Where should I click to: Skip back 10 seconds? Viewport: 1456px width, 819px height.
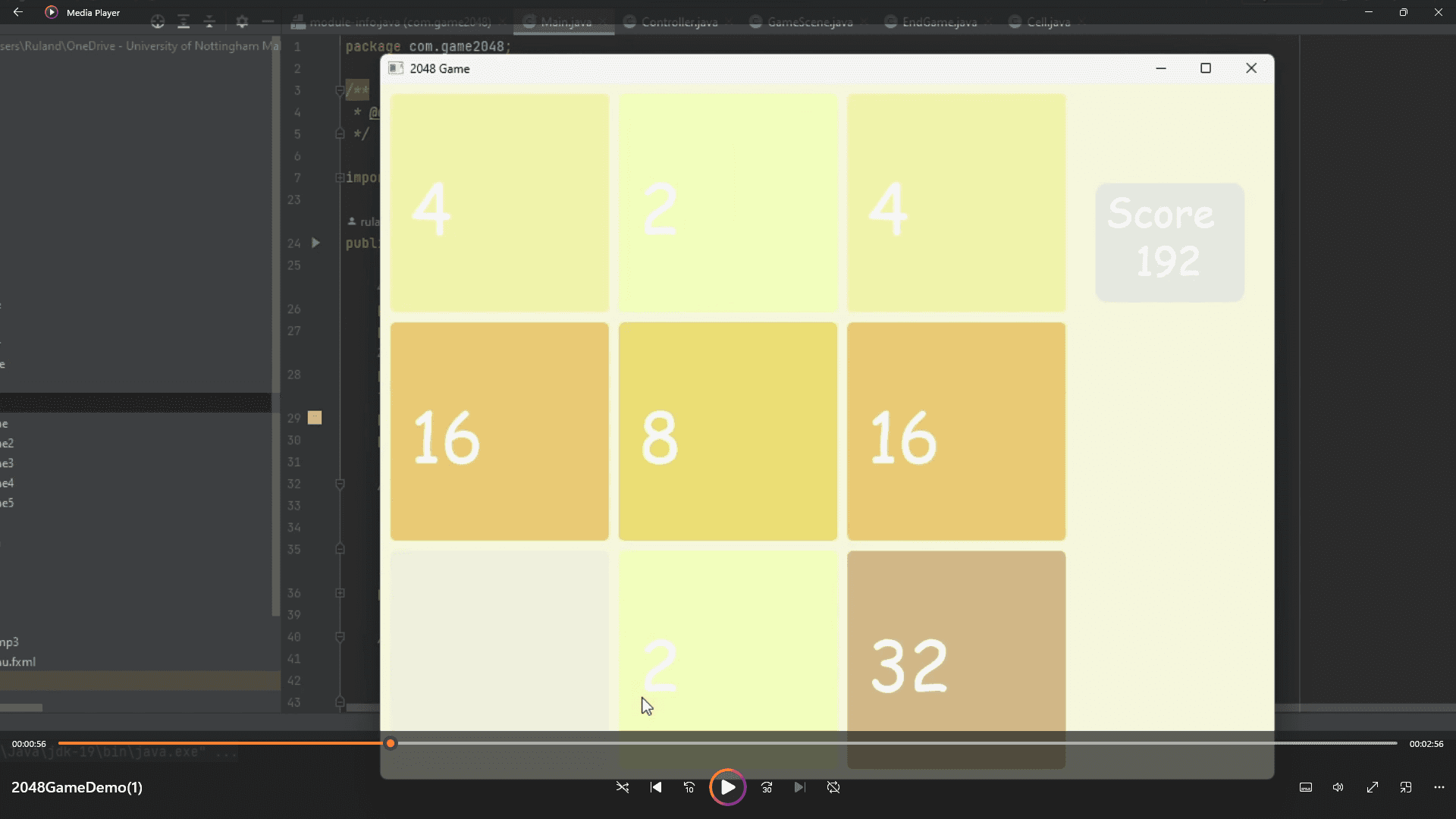[689, 787]
